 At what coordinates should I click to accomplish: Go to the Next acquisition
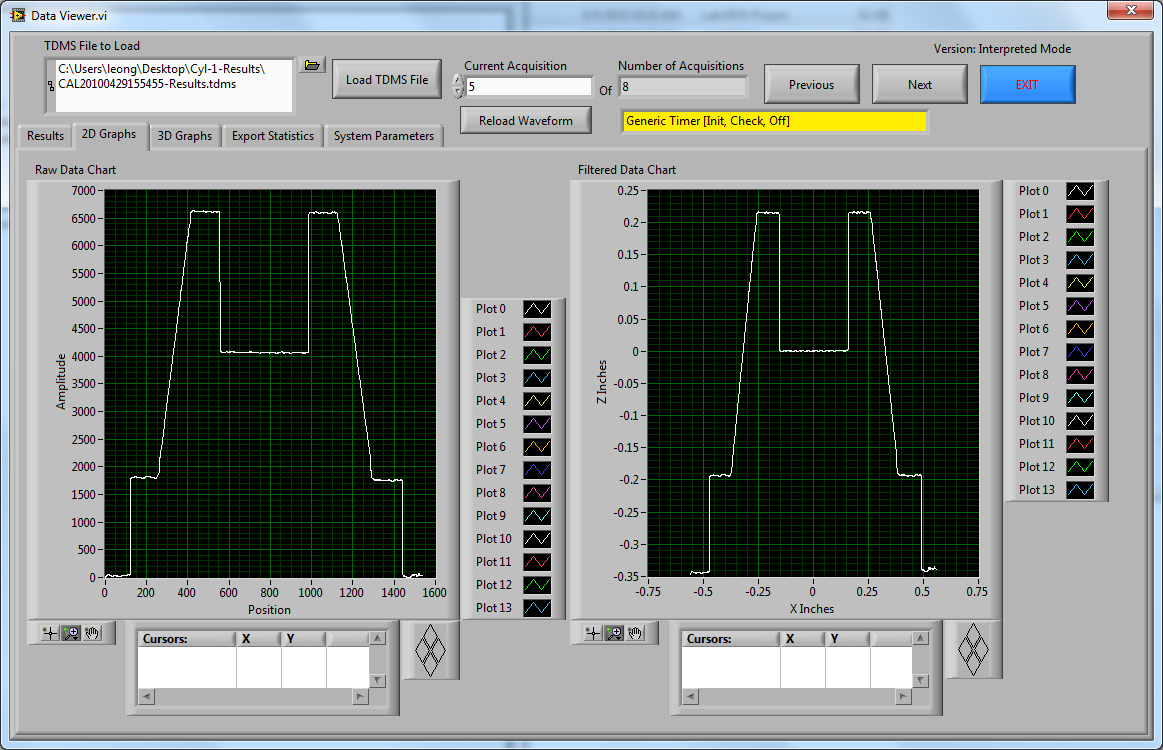[x=920, y=85]
